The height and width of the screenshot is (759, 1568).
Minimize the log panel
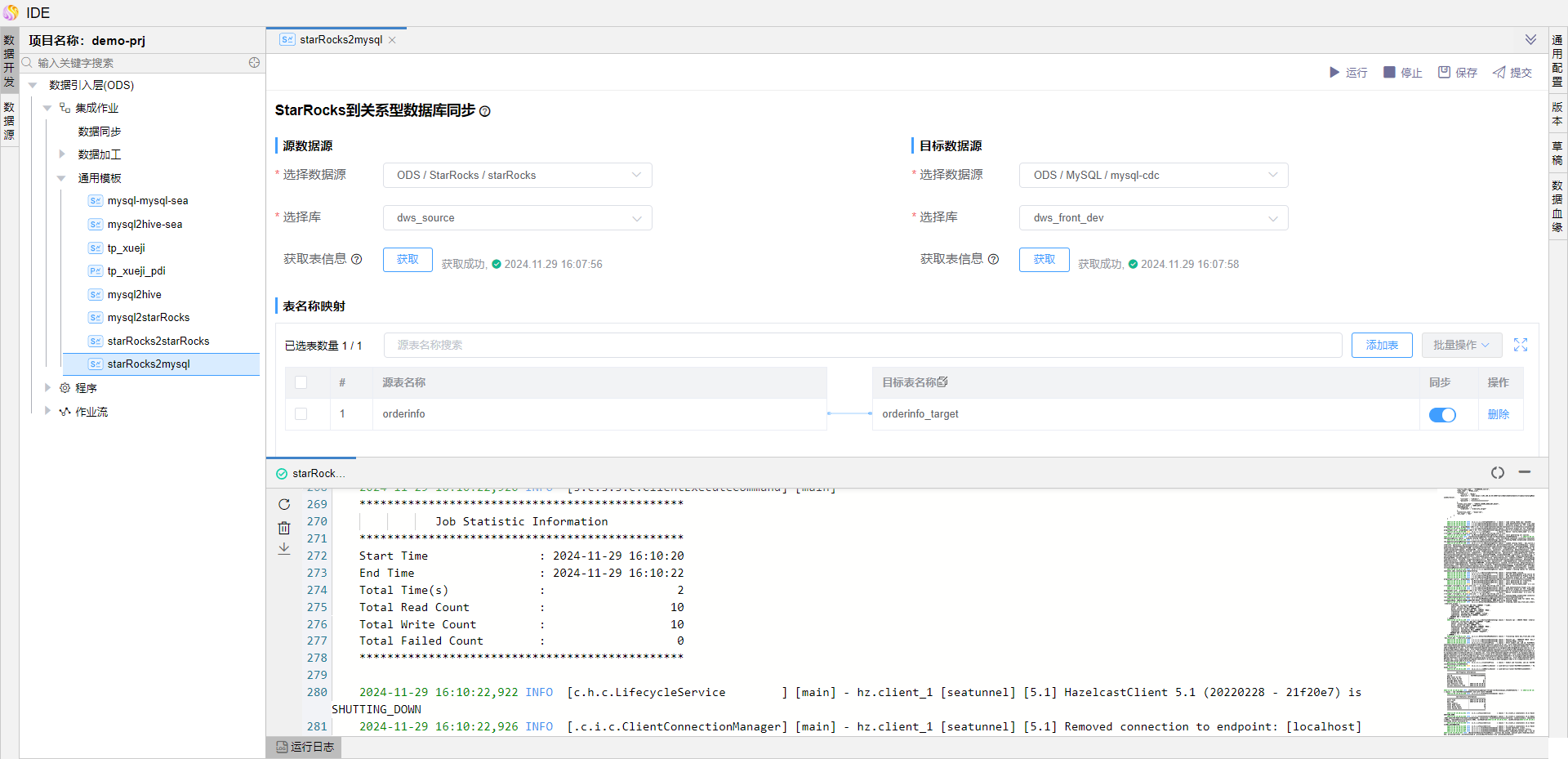[1524, 472]
